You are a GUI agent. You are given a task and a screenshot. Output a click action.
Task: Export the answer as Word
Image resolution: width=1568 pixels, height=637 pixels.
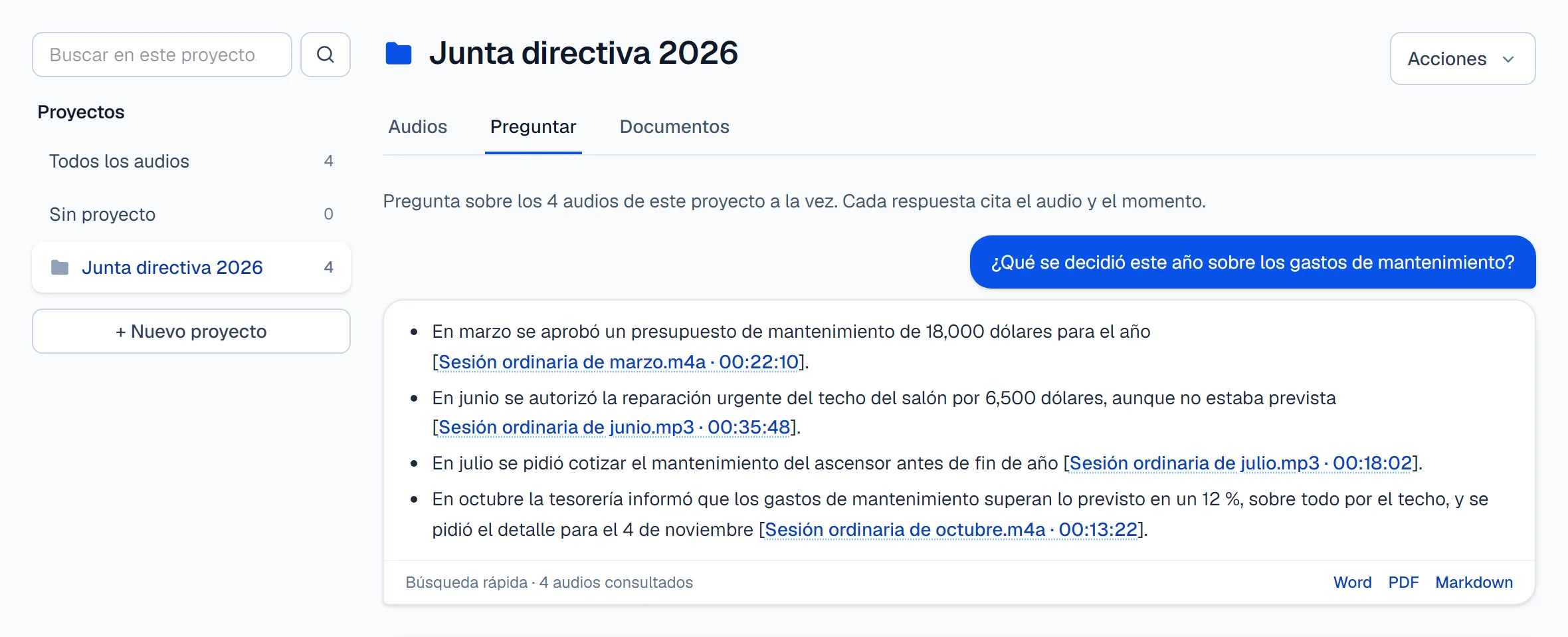click(x=1353, y=582)
